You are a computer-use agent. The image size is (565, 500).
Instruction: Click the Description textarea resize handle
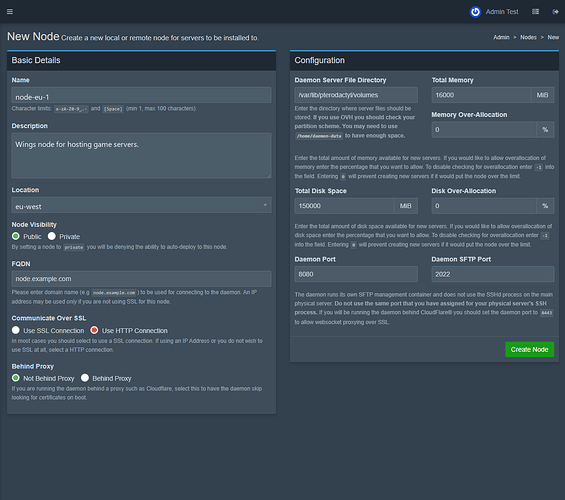tap(269, 175)
